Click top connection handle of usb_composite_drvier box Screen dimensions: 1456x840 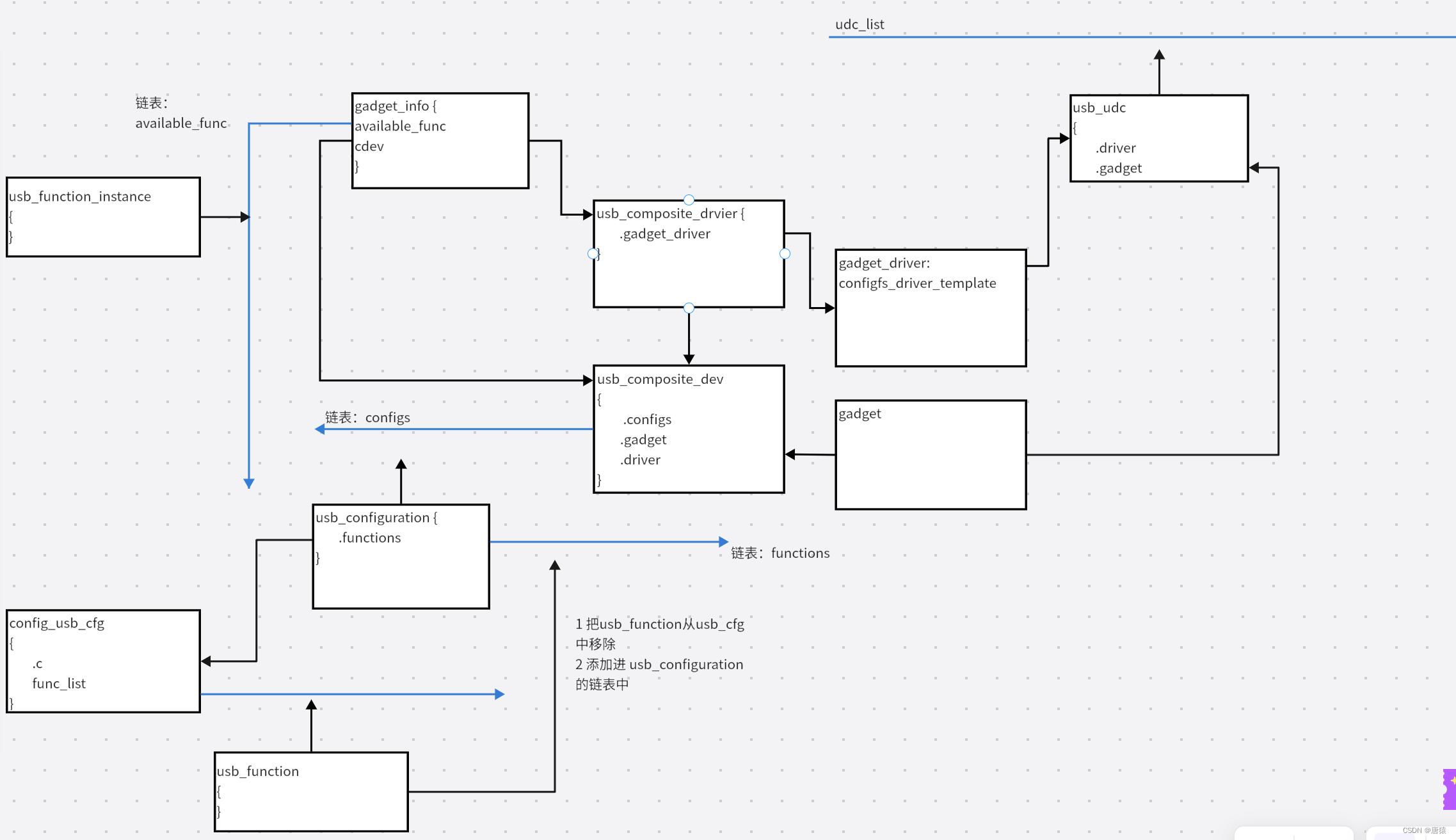[x=689, y=200]
